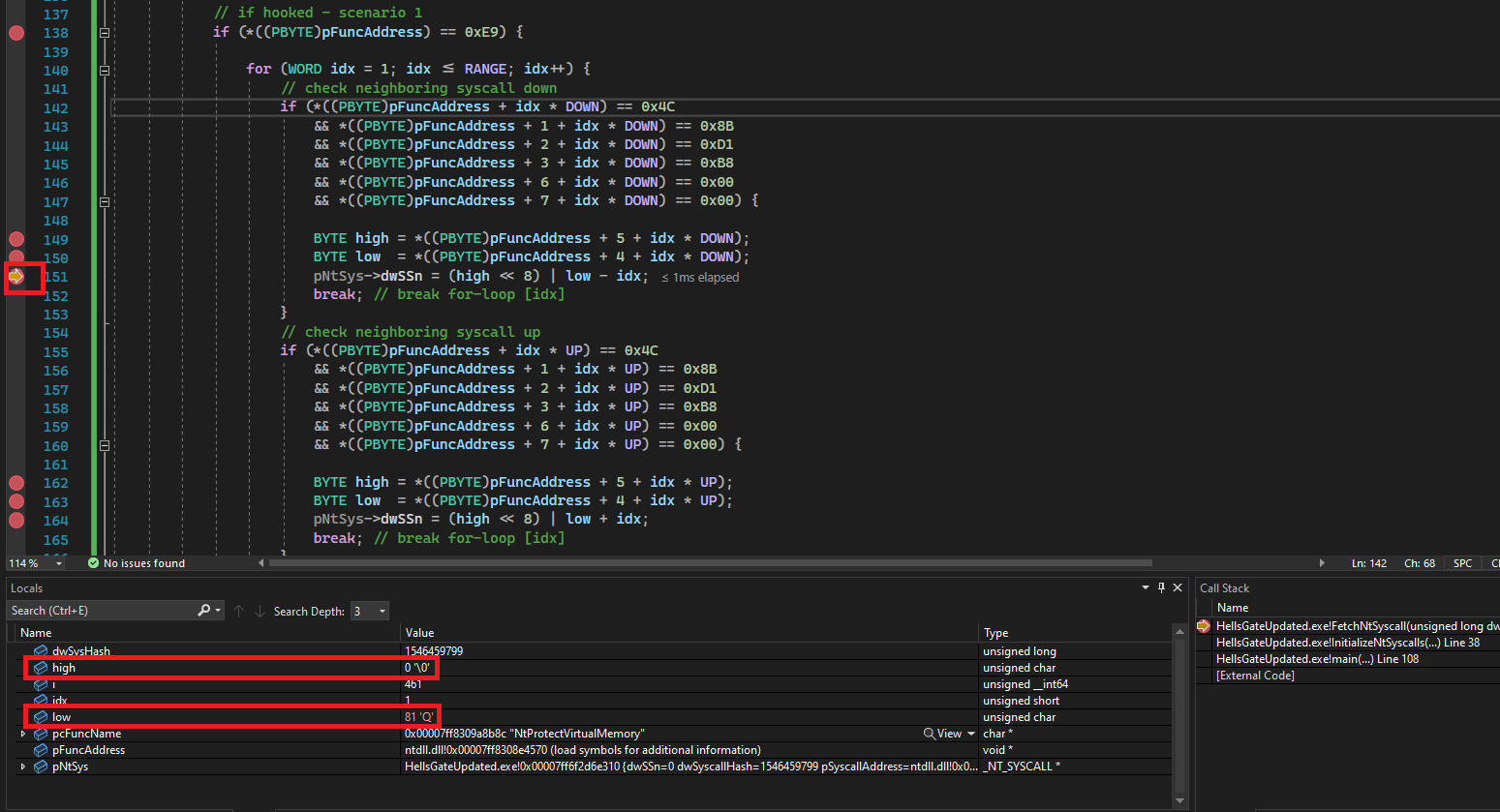Remove the breakpoint on line 138

pyautogui.click(x=16, y=33)
